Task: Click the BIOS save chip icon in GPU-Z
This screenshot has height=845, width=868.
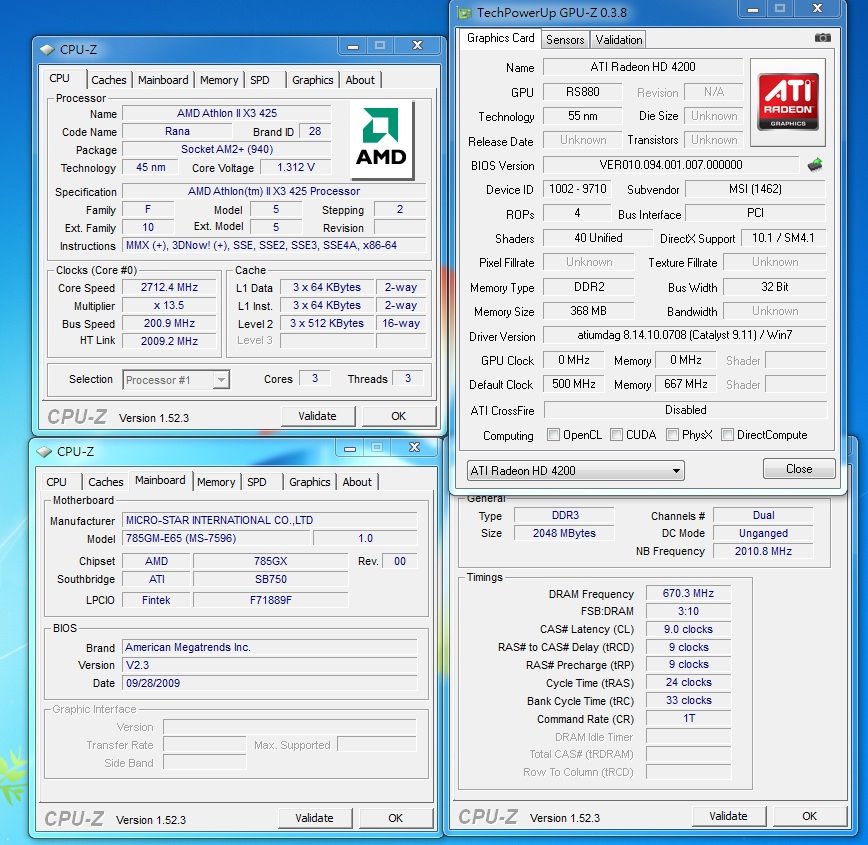Action: pos(814,164)
